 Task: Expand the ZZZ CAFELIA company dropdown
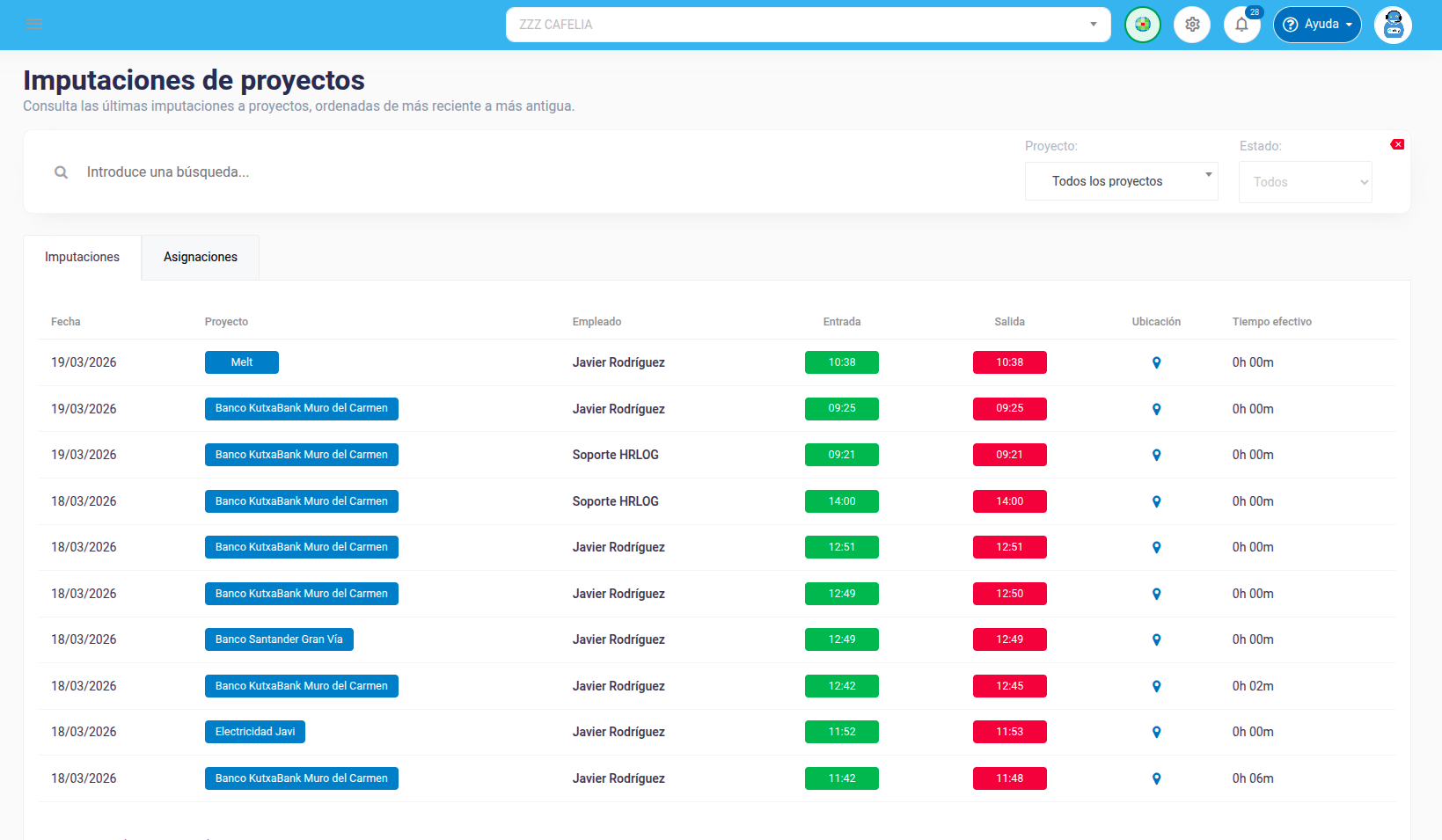[808, 25]
